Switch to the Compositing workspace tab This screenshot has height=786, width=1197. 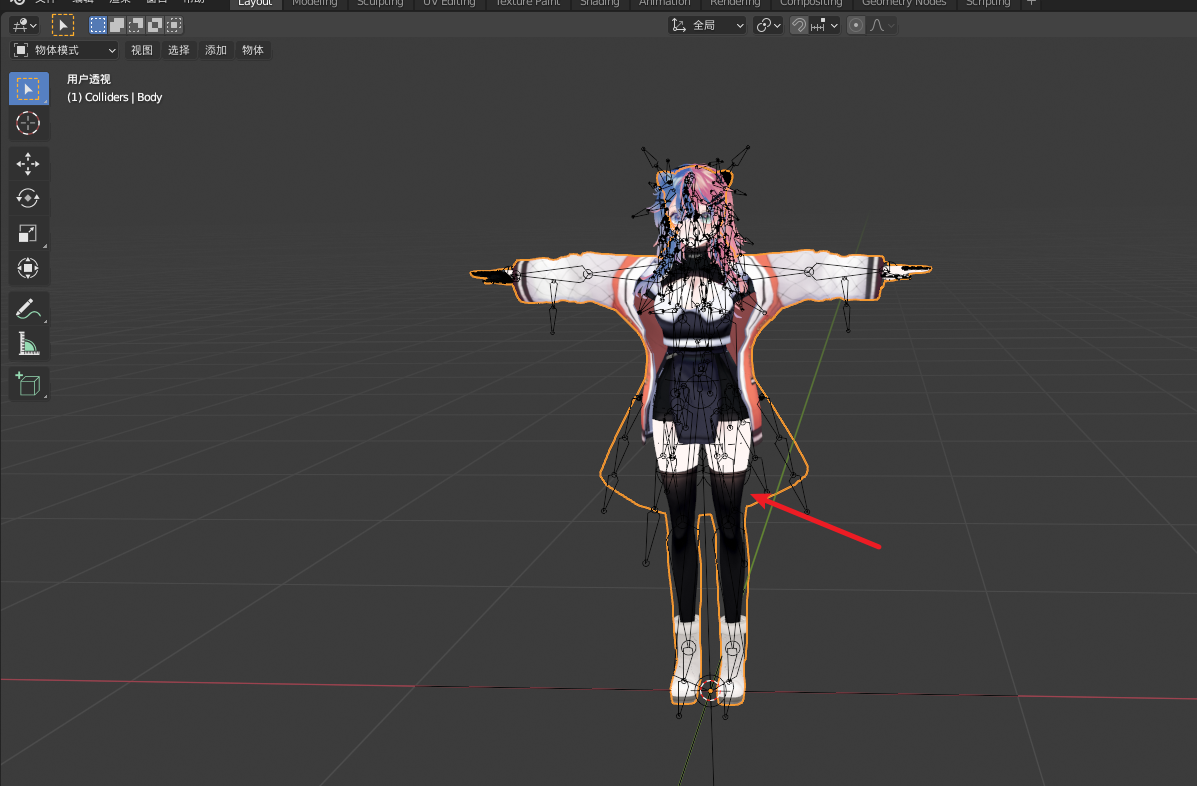click(811, 4)
